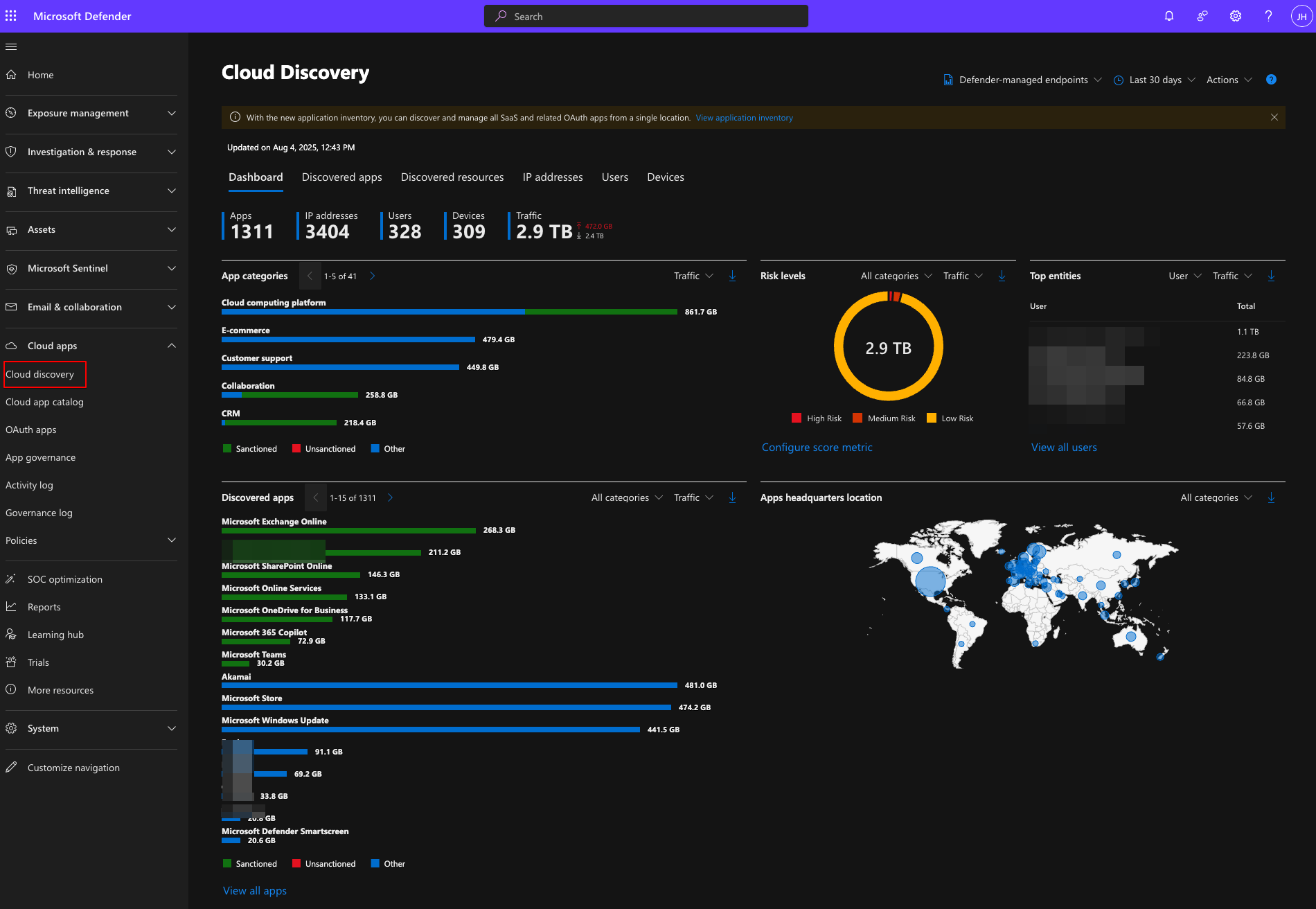Collapse navigation with the hamburger icon
1316x909 pixels.
click(x=11, y=46)
